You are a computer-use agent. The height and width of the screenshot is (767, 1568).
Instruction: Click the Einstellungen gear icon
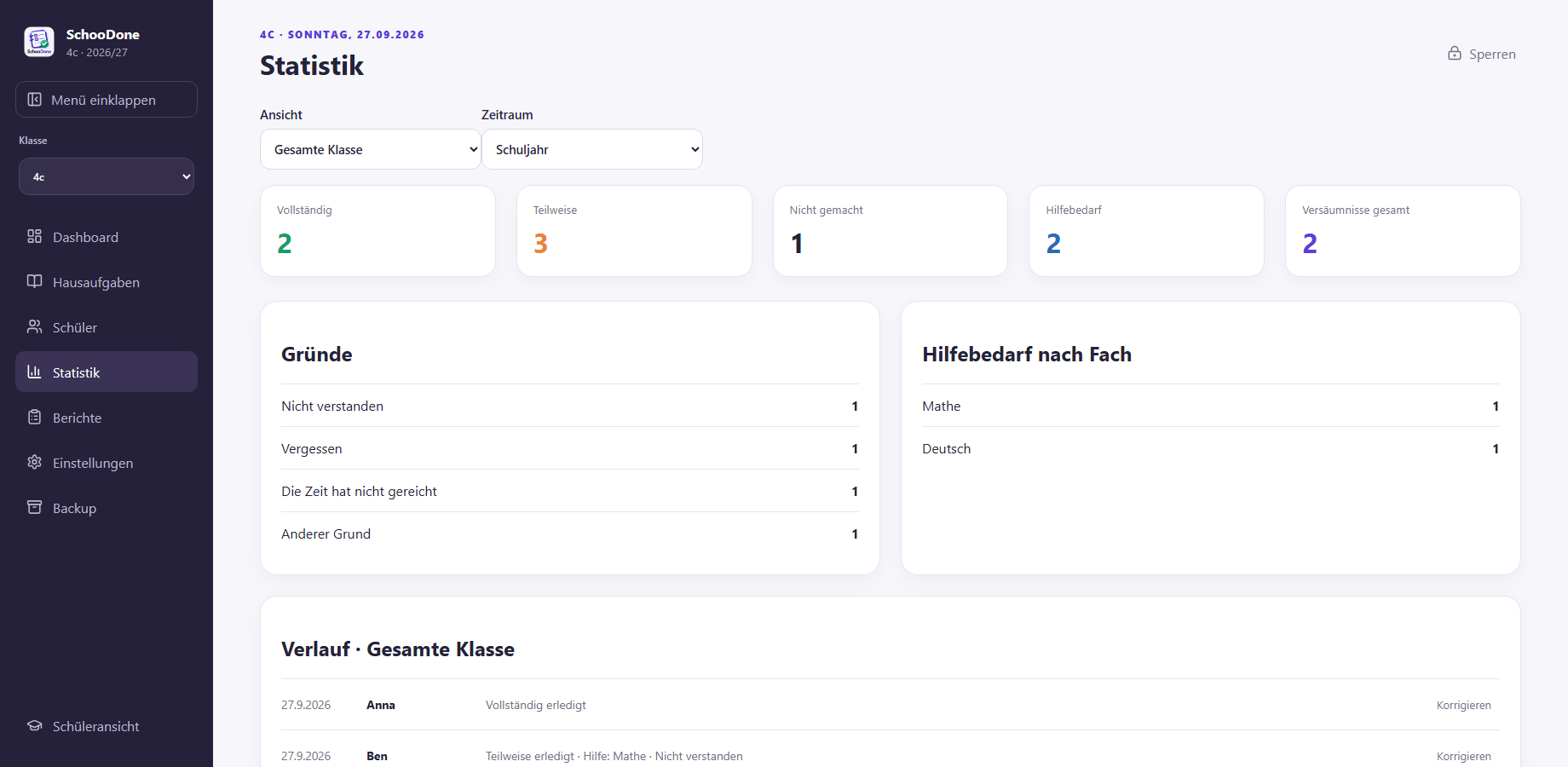pyautogui.click(x=34, y=462)
